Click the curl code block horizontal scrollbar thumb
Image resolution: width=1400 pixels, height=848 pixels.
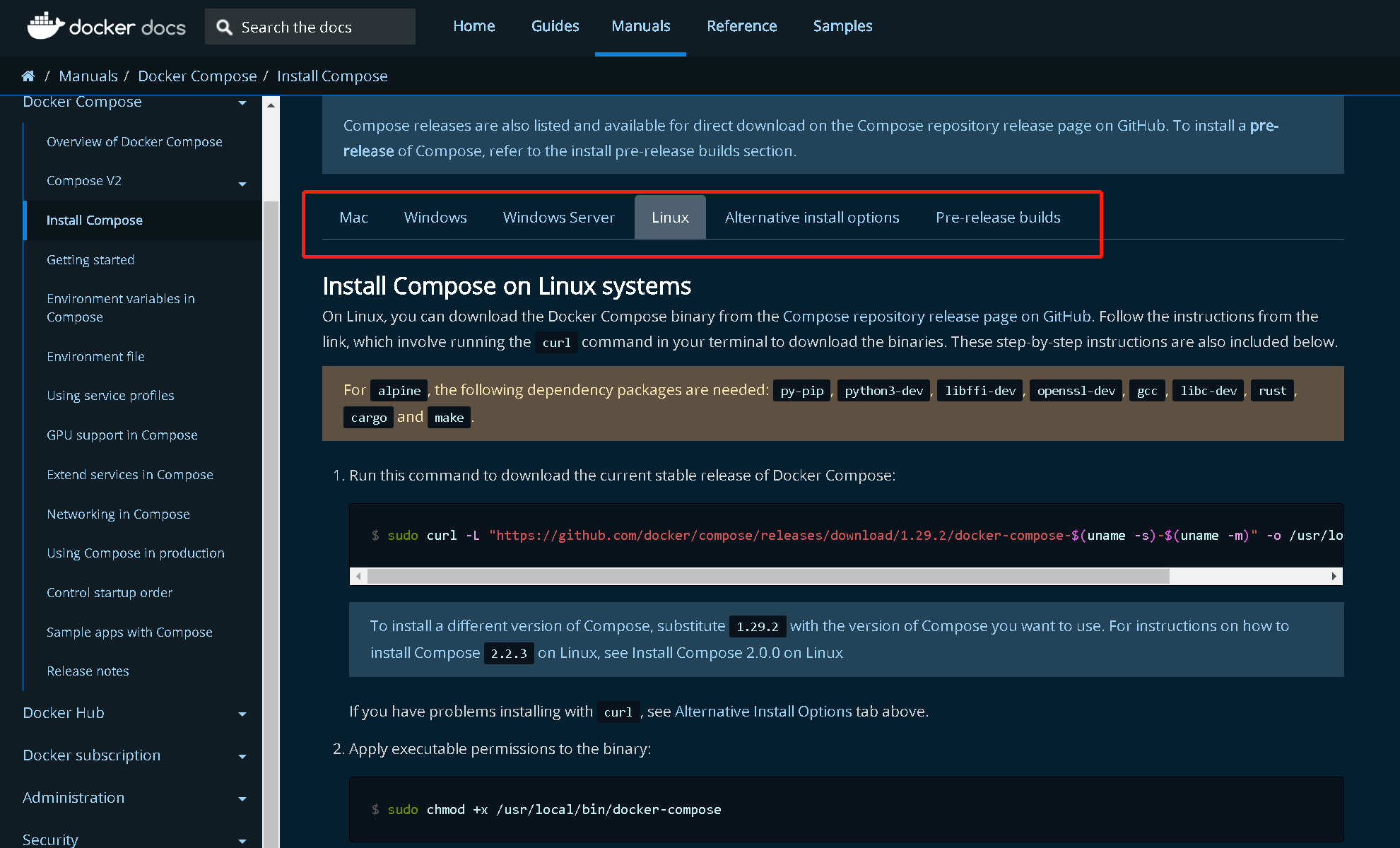pos(768,576)
